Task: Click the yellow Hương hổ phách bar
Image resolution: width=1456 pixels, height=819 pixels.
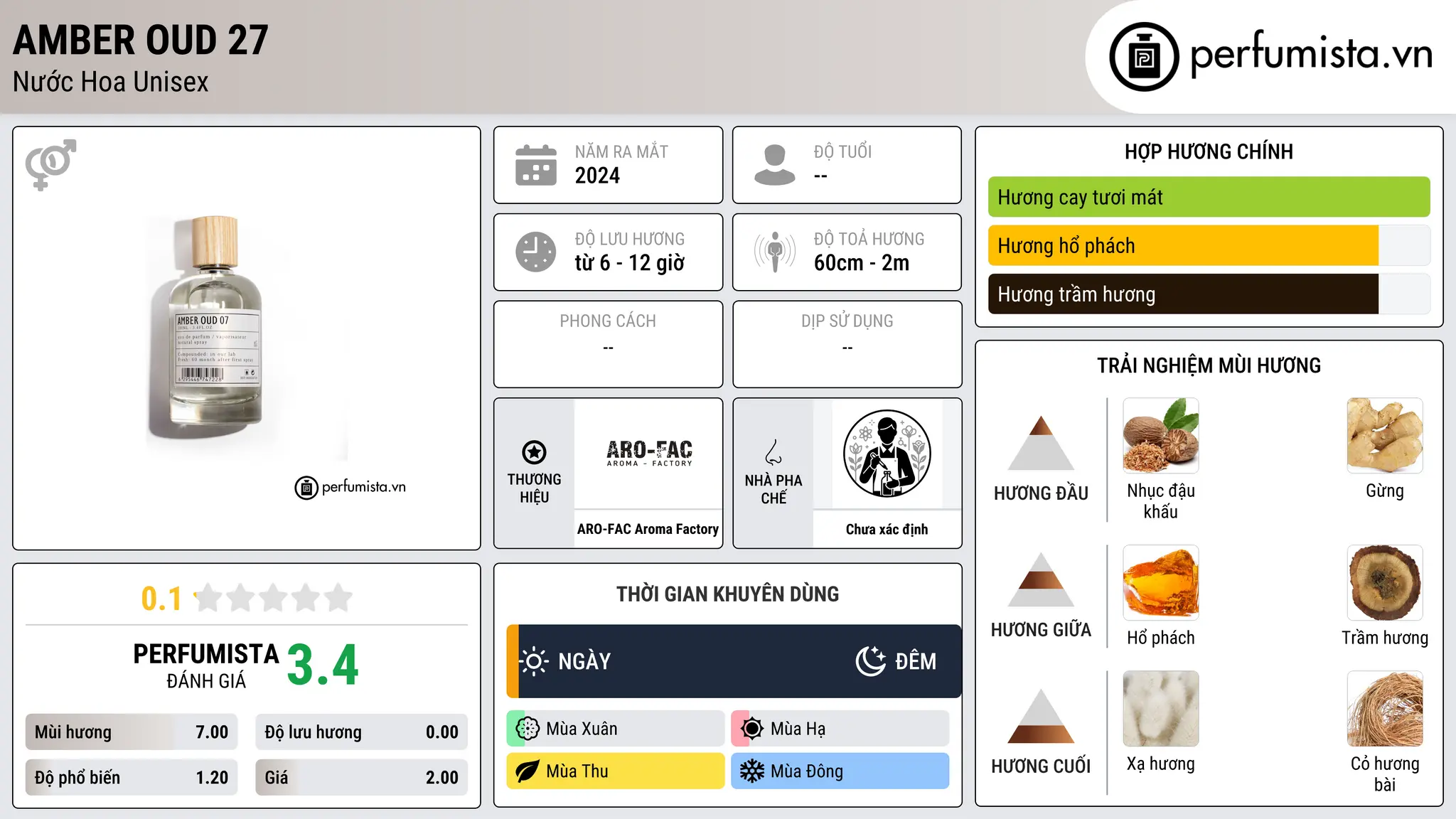Action: pos(1209,245)
